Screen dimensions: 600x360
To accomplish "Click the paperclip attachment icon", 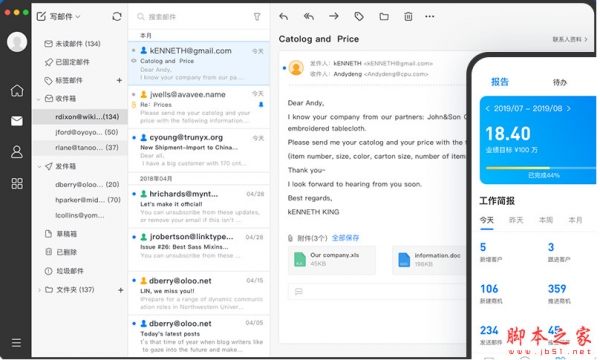I will (x=290, y=238).
